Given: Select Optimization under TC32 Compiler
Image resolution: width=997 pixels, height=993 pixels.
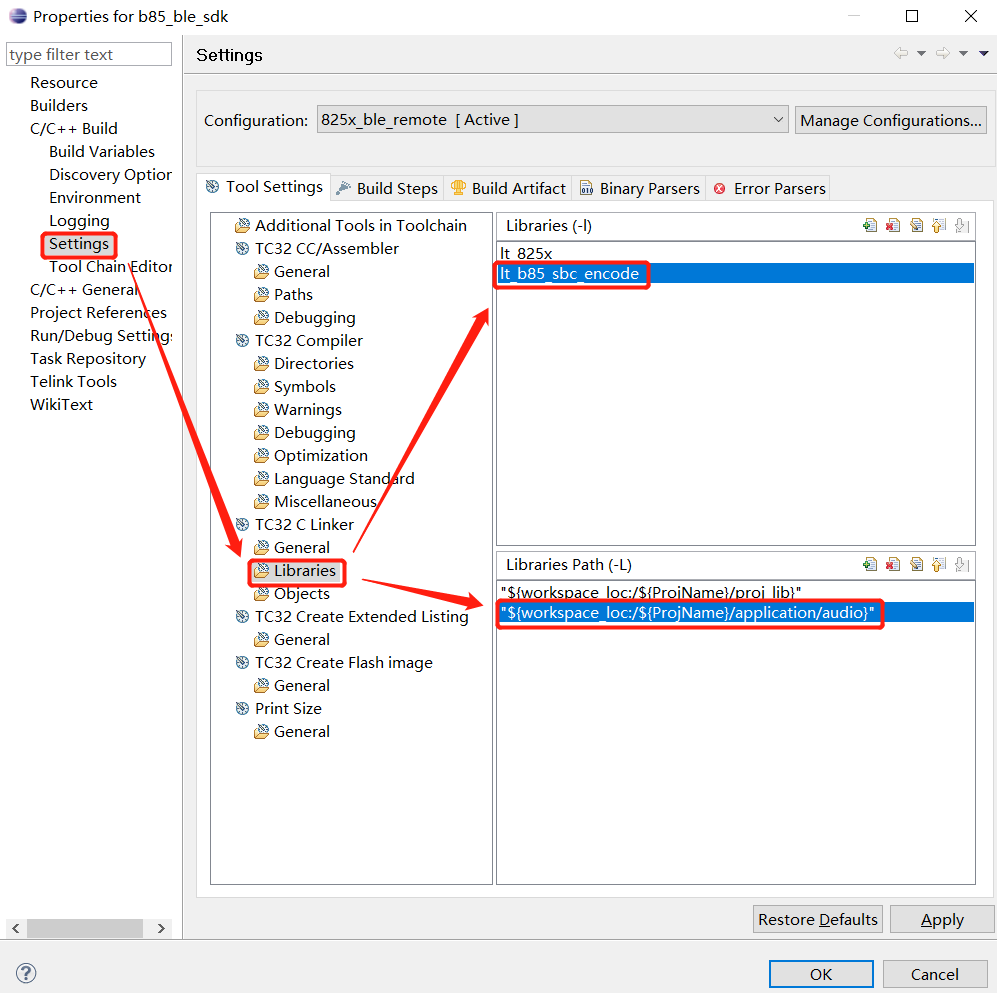Looking at the screenshot, I should point(320,456).
